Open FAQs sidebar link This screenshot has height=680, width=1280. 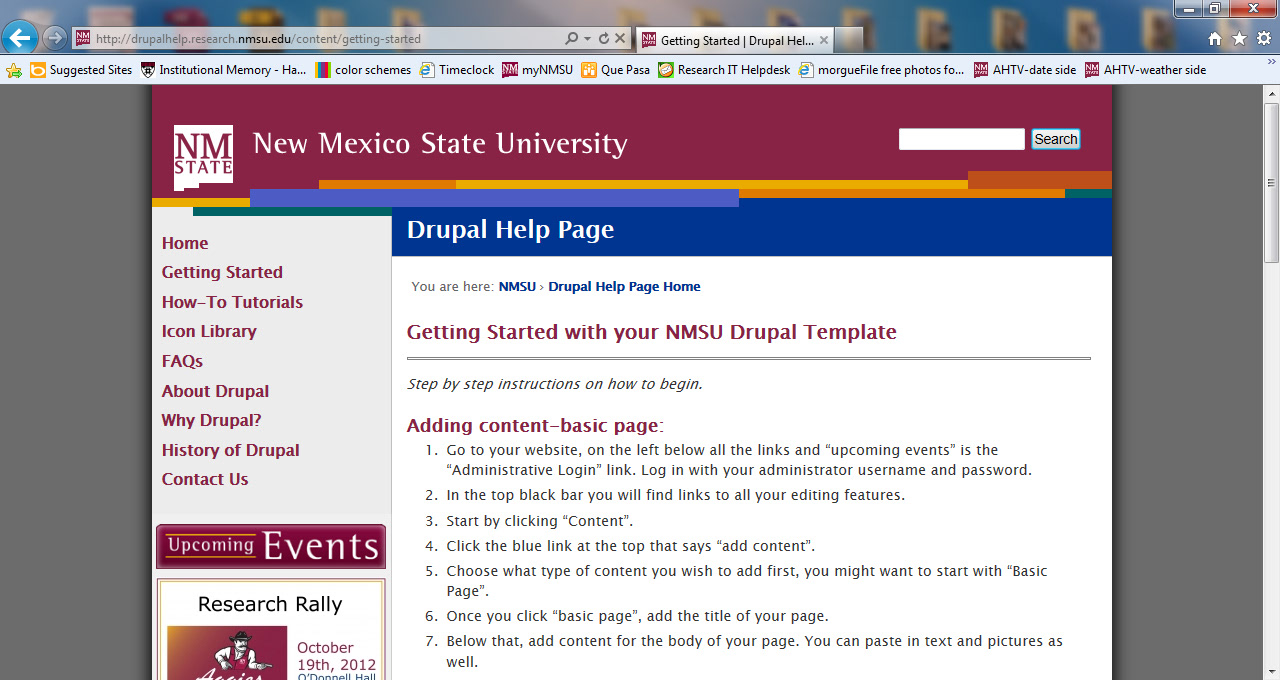coord(182,361)
